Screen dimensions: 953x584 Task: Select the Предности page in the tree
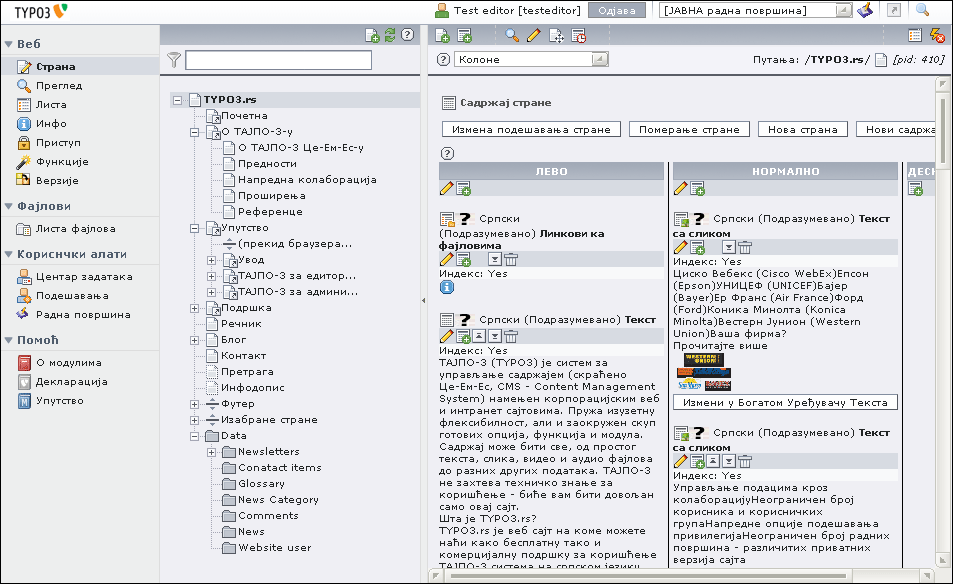(267, 163)
